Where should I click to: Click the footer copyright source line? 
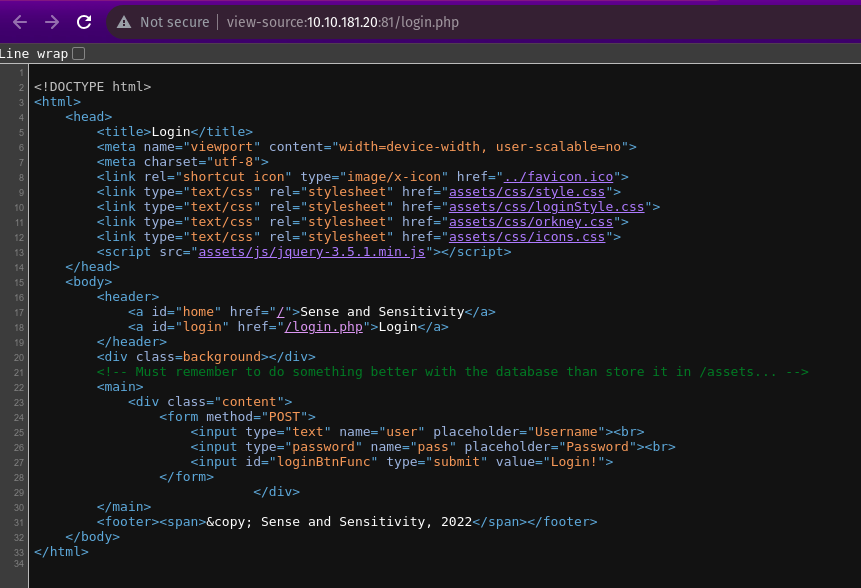pyautogui.click(x=346, y=522)
